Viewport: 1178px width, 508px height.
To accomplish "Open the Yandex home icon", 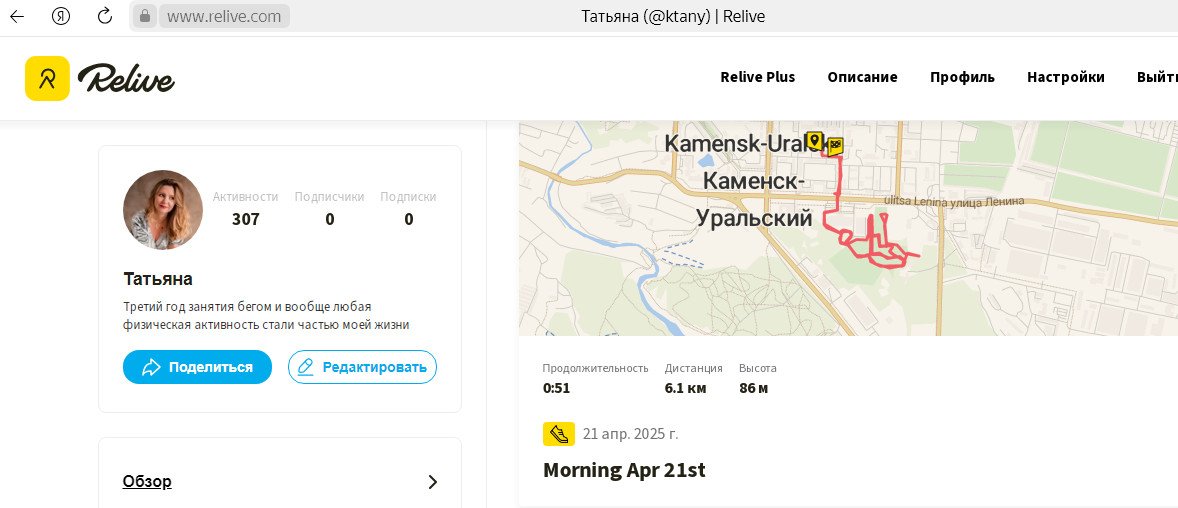I will (61, 16).
